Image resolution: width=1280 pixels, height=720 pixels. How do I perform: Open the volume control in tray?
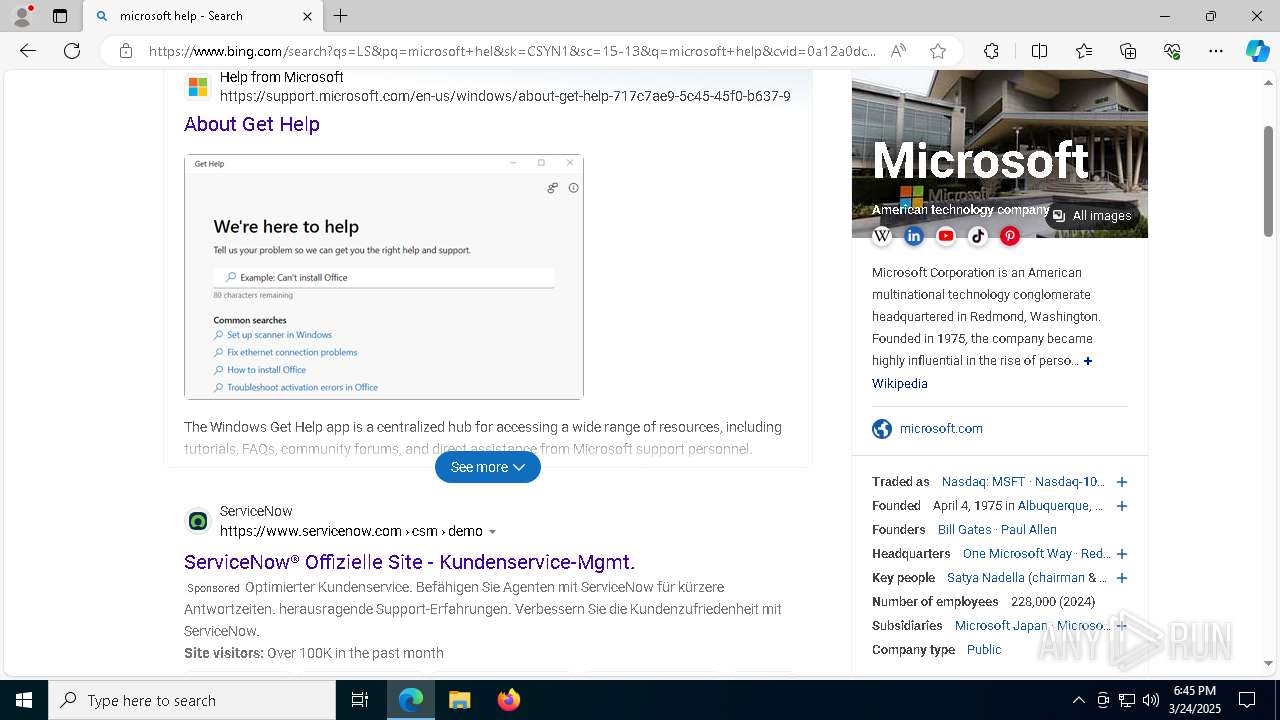[x=1150, y=700]
